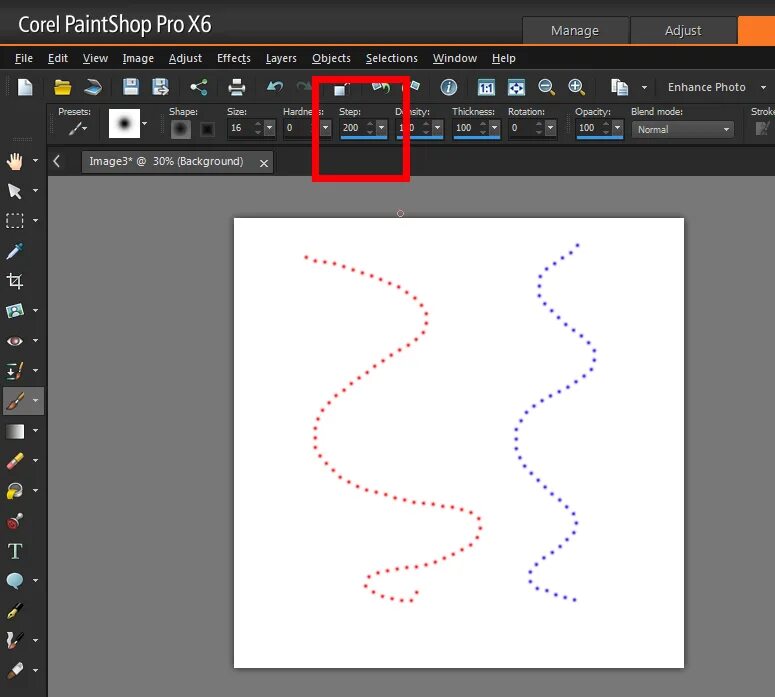
Task: Open the Image menu
Action: pyautogui.click(x=138, y=58)
